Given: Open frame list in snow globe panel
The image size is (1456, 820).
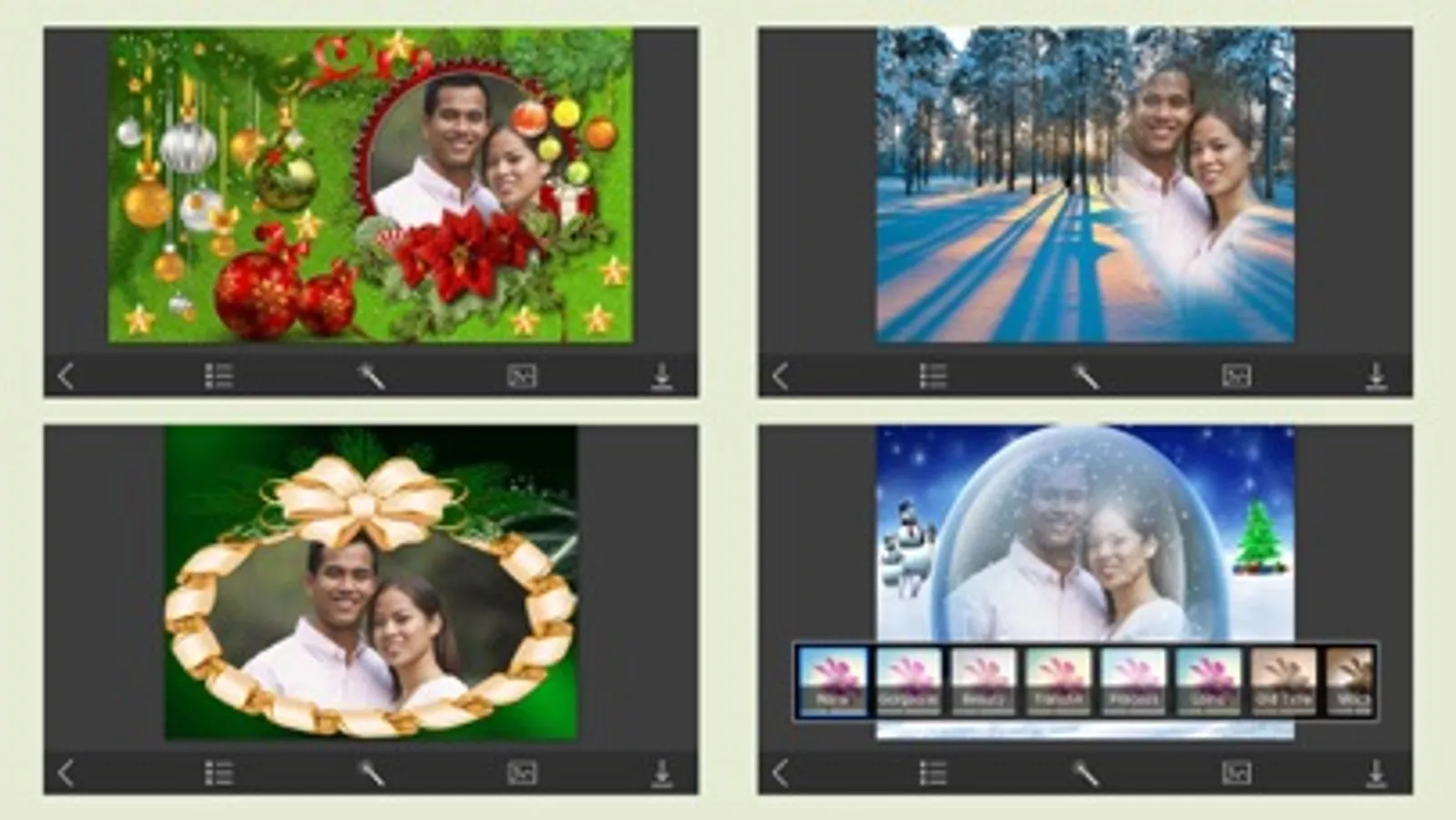Looking at the screenshot, I should [x=933, y=773].
